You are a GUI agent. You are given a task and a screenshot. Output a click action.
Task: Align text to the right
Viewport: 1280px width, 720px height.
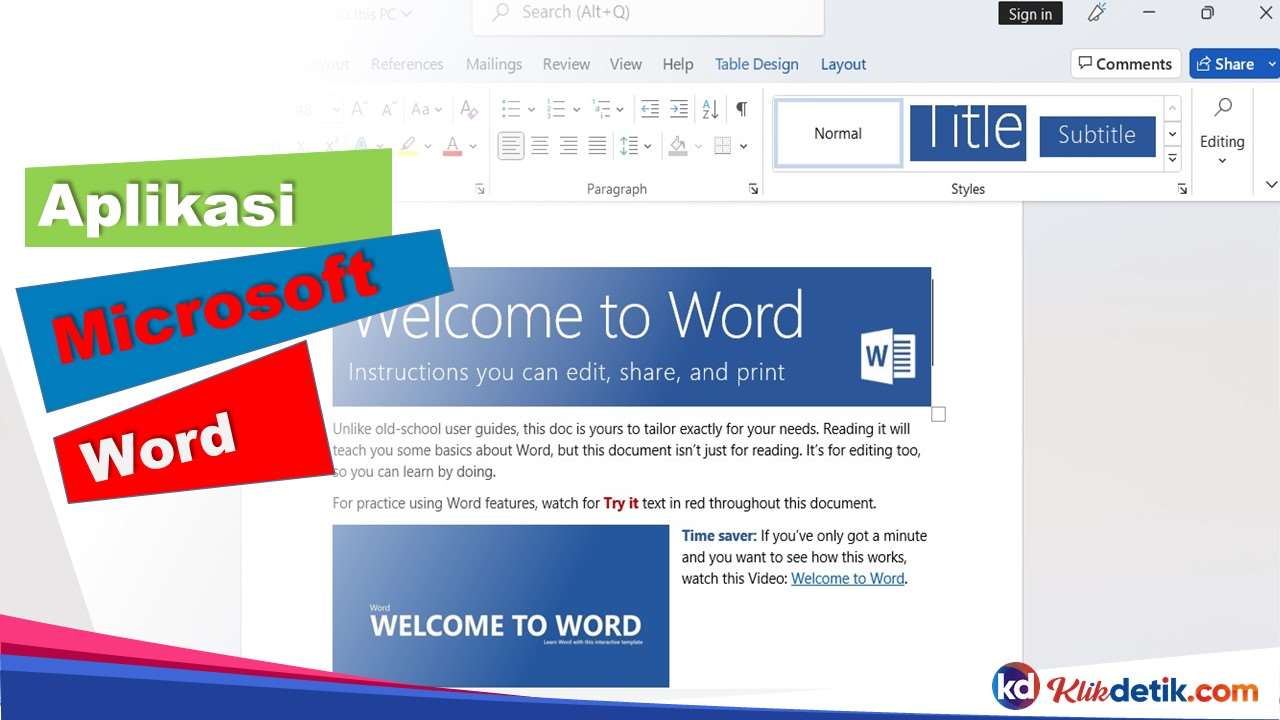569,146
